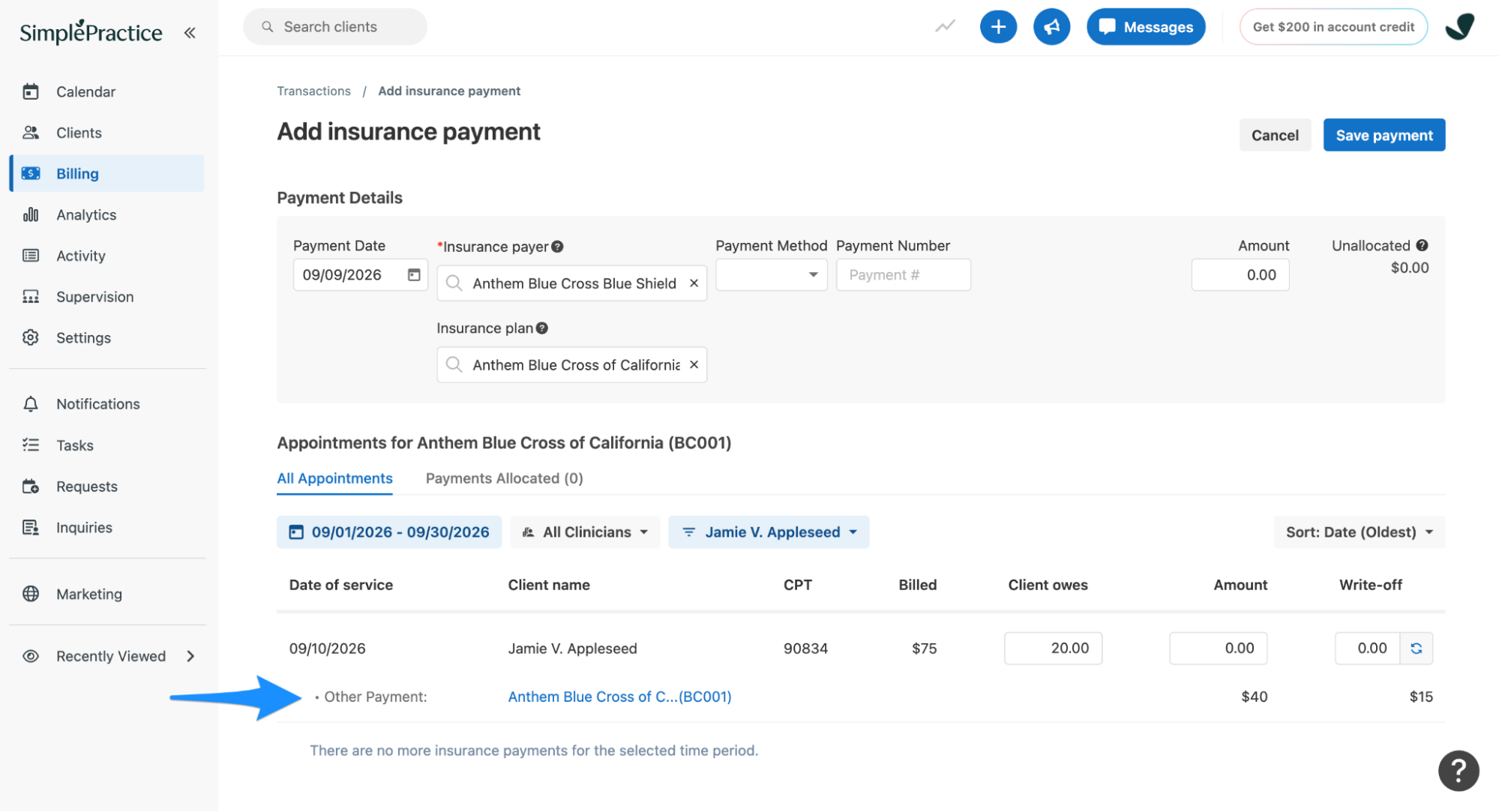Open announcements with the megaphone icon
The width and height of the screenshot is (1499, 812).
1051,27
